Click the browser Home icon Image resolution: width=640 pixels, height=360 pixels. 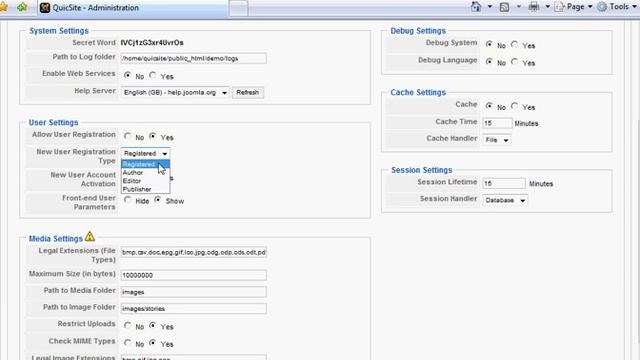(x=476, y=7)
